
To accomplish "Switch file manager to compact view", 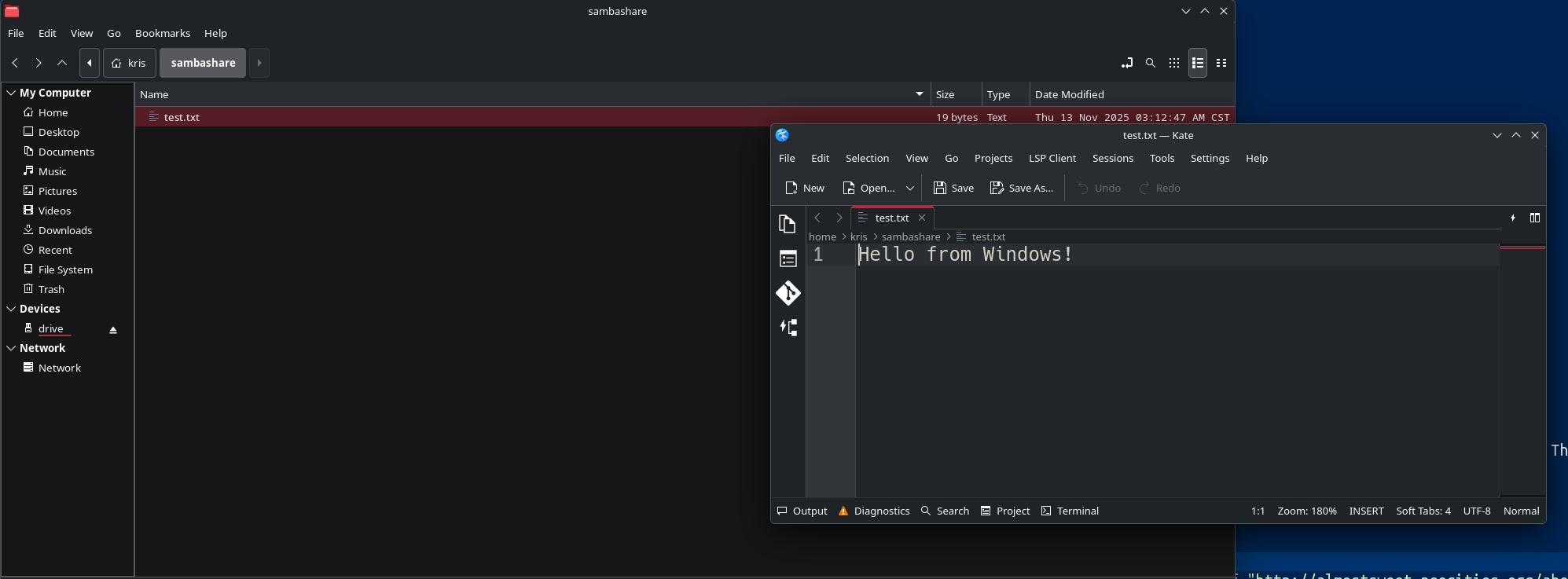I will 1221,63.
